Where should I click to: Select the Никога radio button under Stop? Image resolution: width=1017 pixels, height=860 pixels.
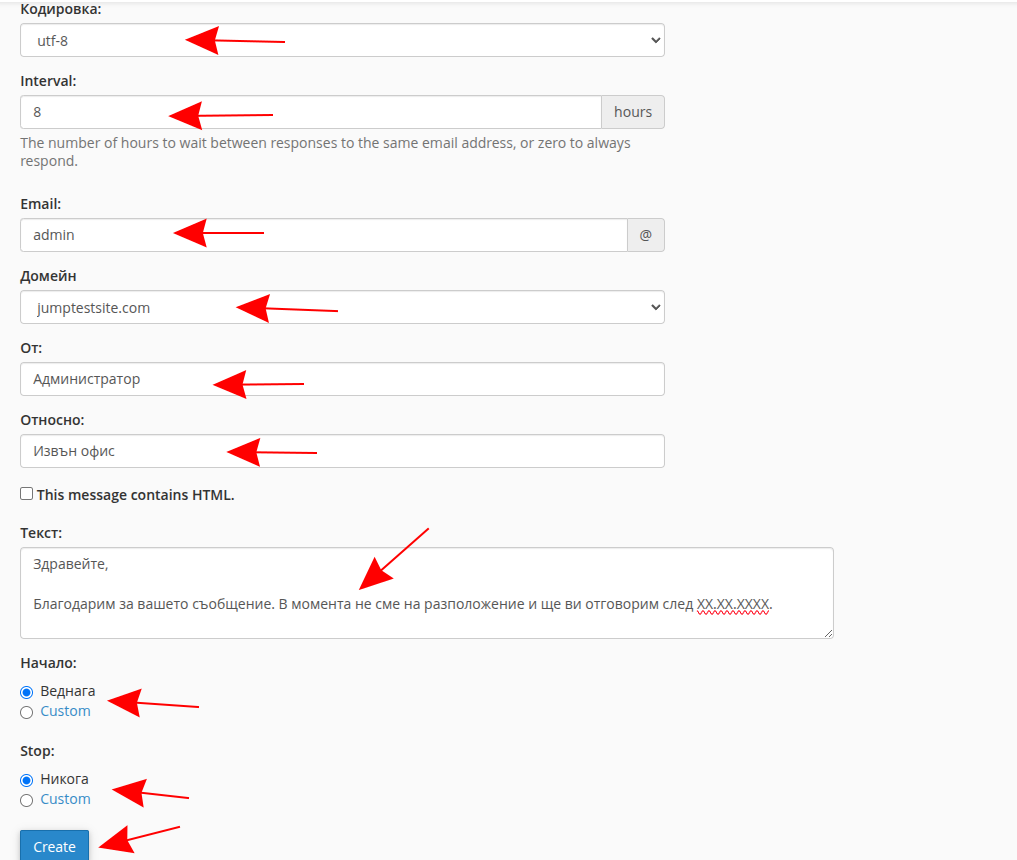(27, 780)
